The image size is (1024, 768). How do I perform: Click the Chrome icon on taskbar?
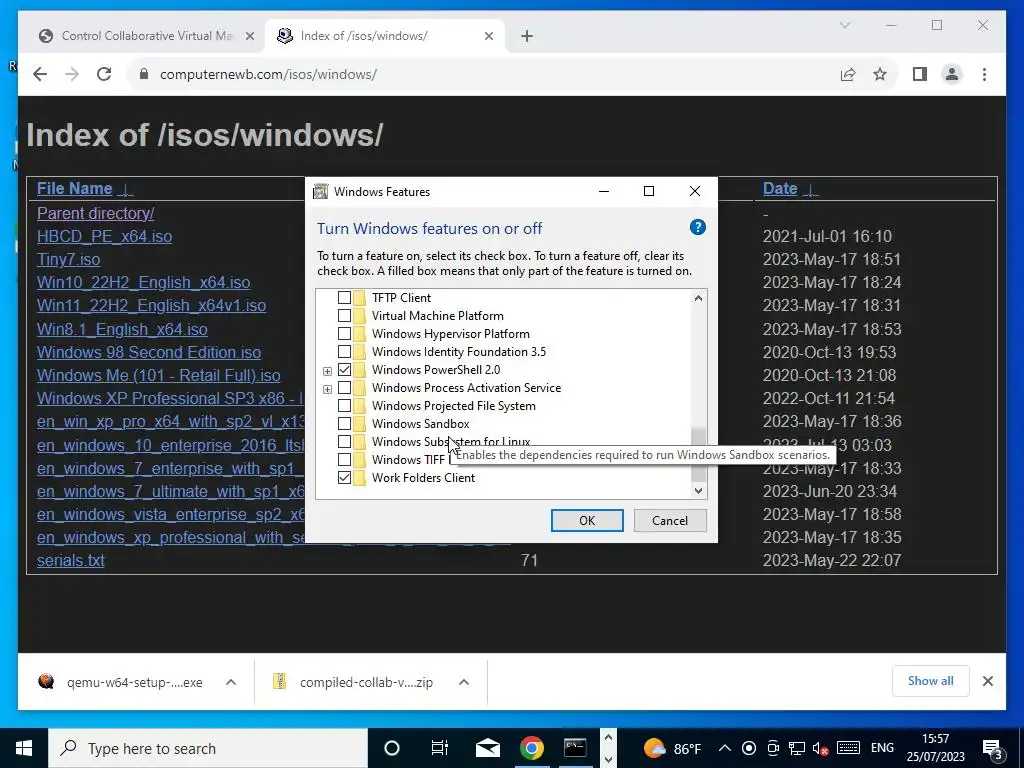[532, 748]
